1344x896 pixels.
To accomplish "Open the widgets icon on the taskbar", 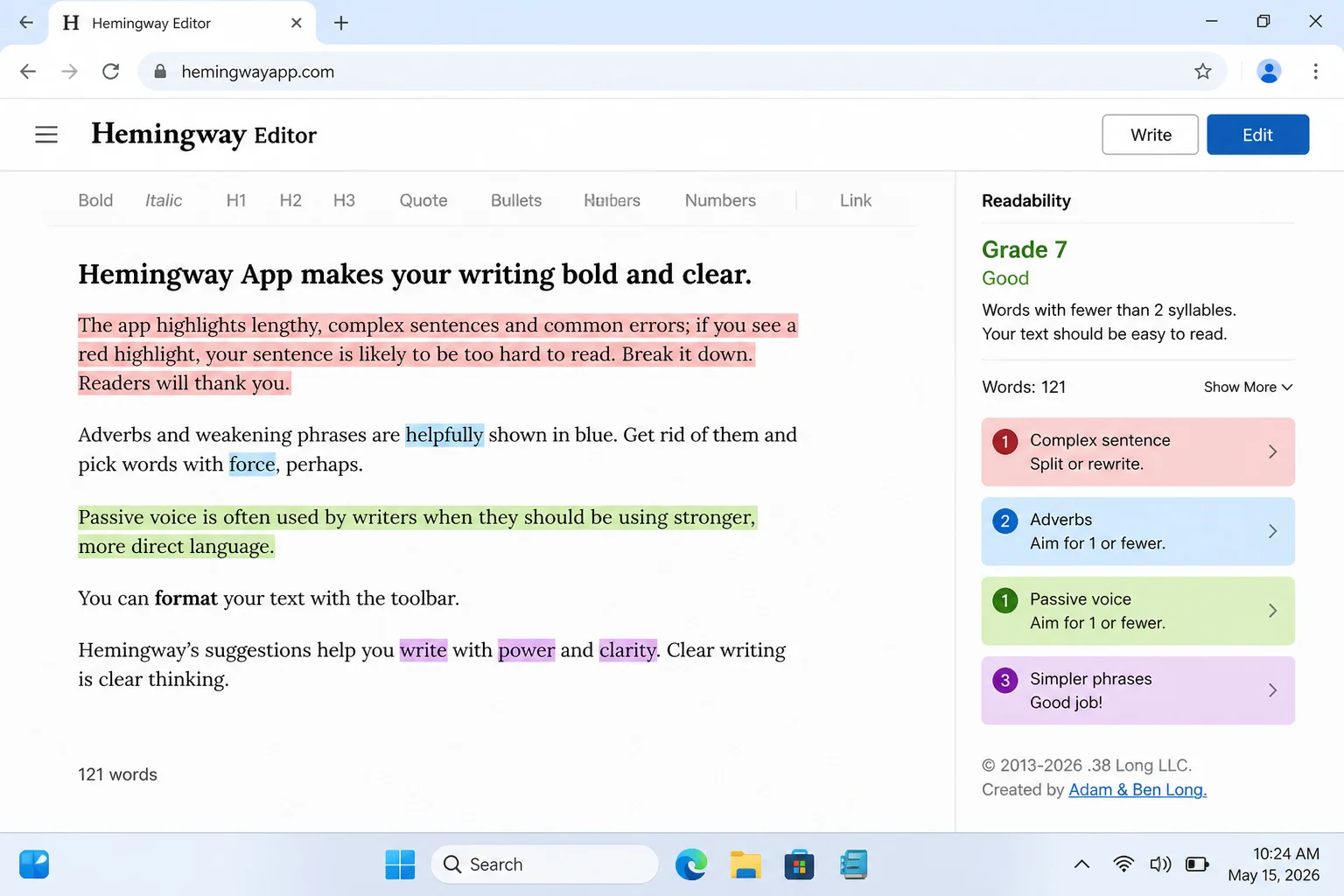I will tap(34, 864).
